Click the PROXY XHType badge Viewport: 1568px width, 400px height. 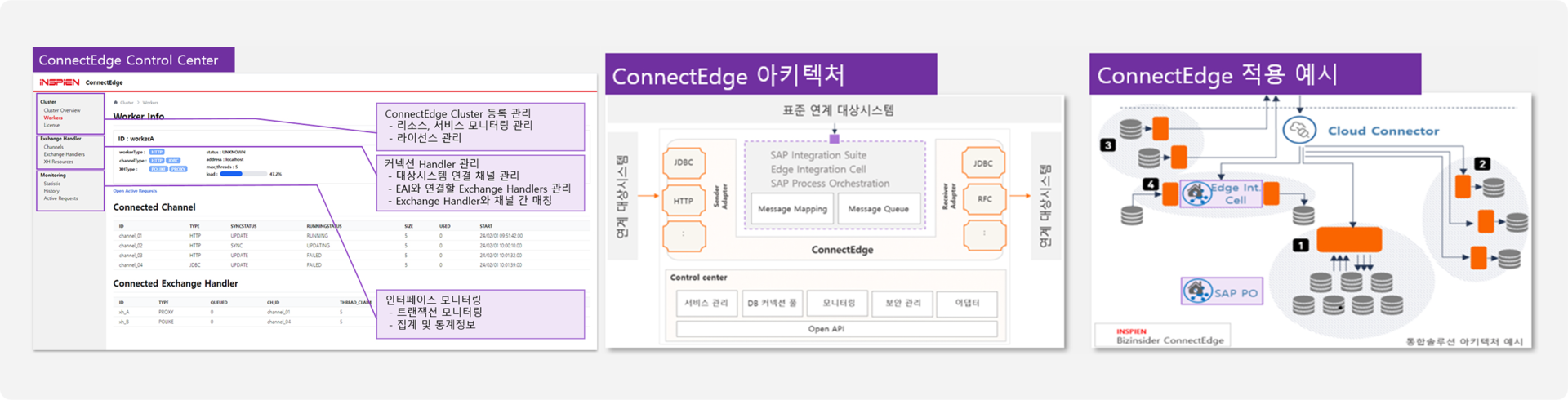pos(179,169)
